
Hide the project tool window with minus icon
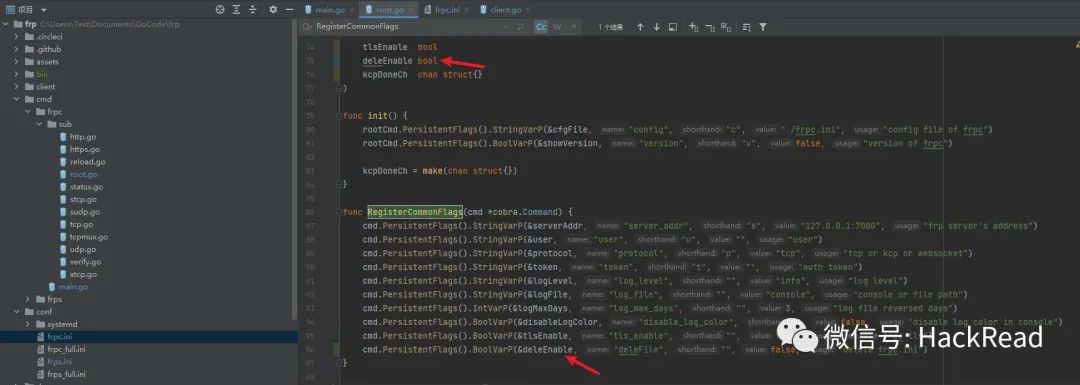coord(289,10)
